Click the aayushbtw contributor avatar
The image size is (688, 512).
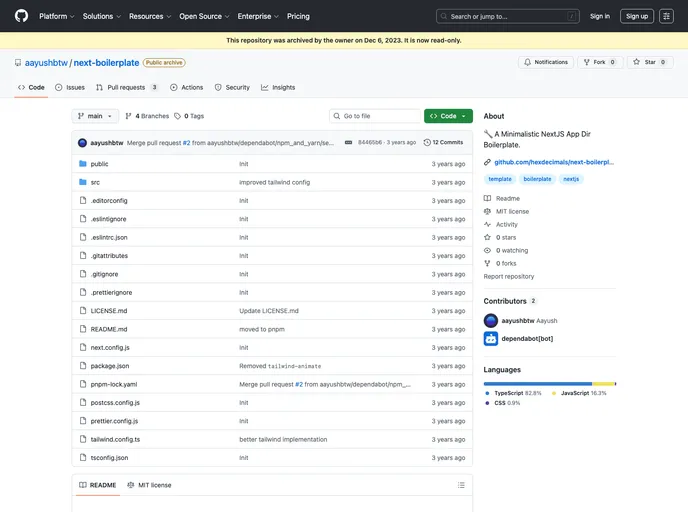pyautogui.click(x=491, y=321)
